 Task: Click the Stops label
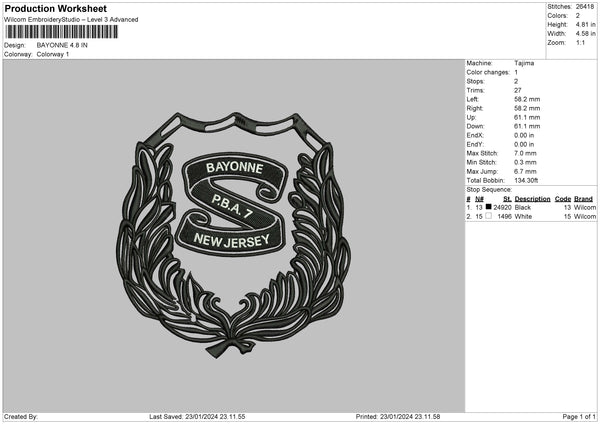tap(475, 81)
